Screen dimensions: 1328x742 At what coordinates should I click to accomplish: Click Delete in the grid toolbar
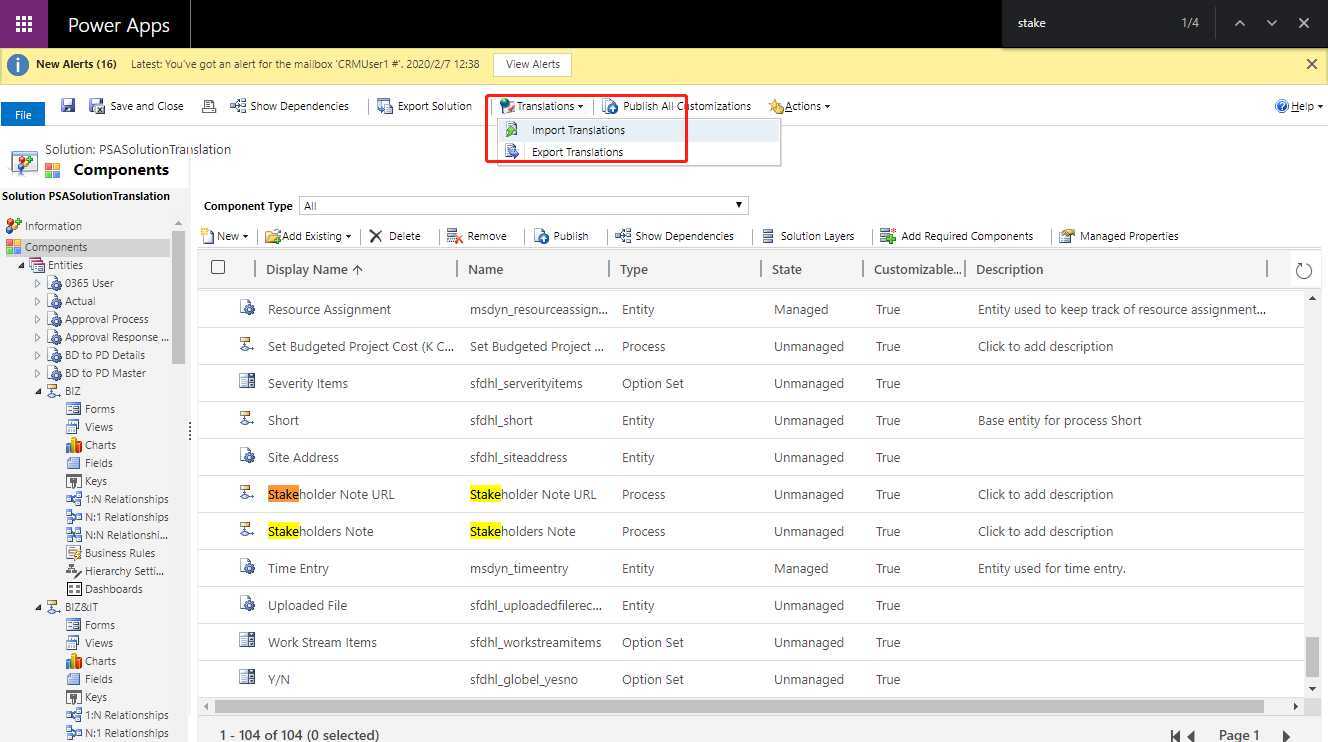(395, 236)
